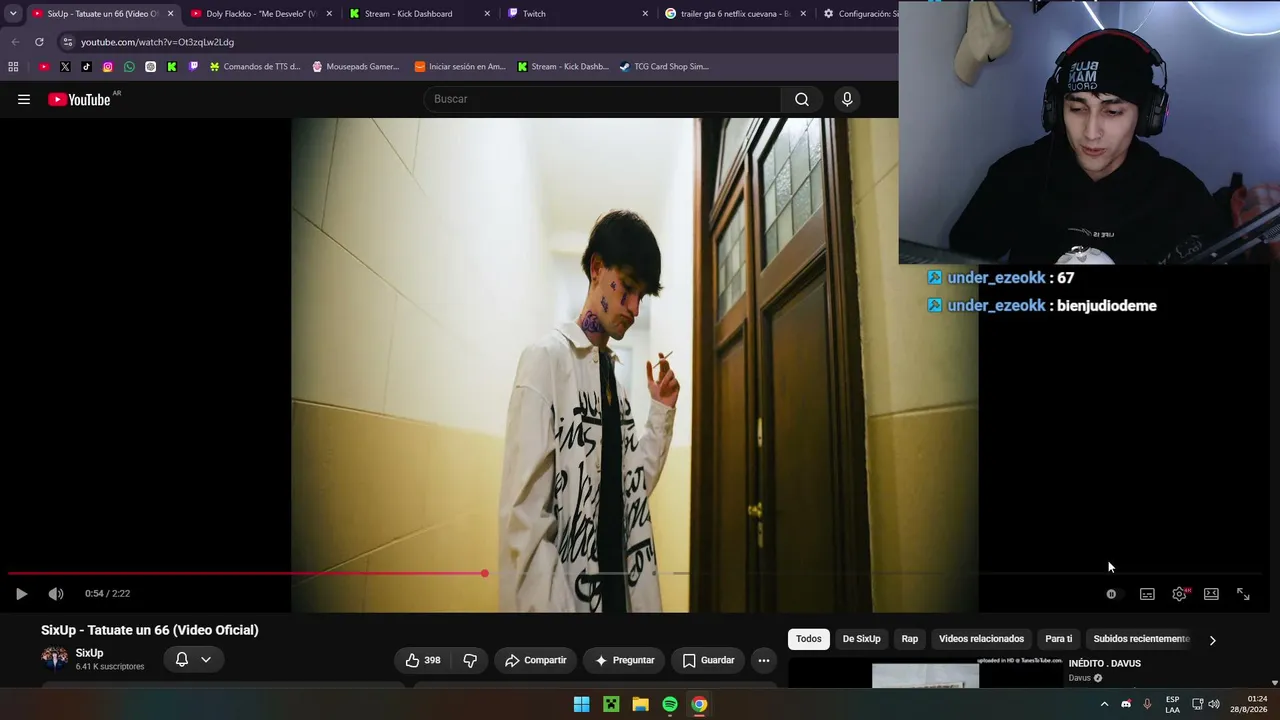Dislike the video with thumbs down
Screen dimensions: 1280x720
pos(470,660)
